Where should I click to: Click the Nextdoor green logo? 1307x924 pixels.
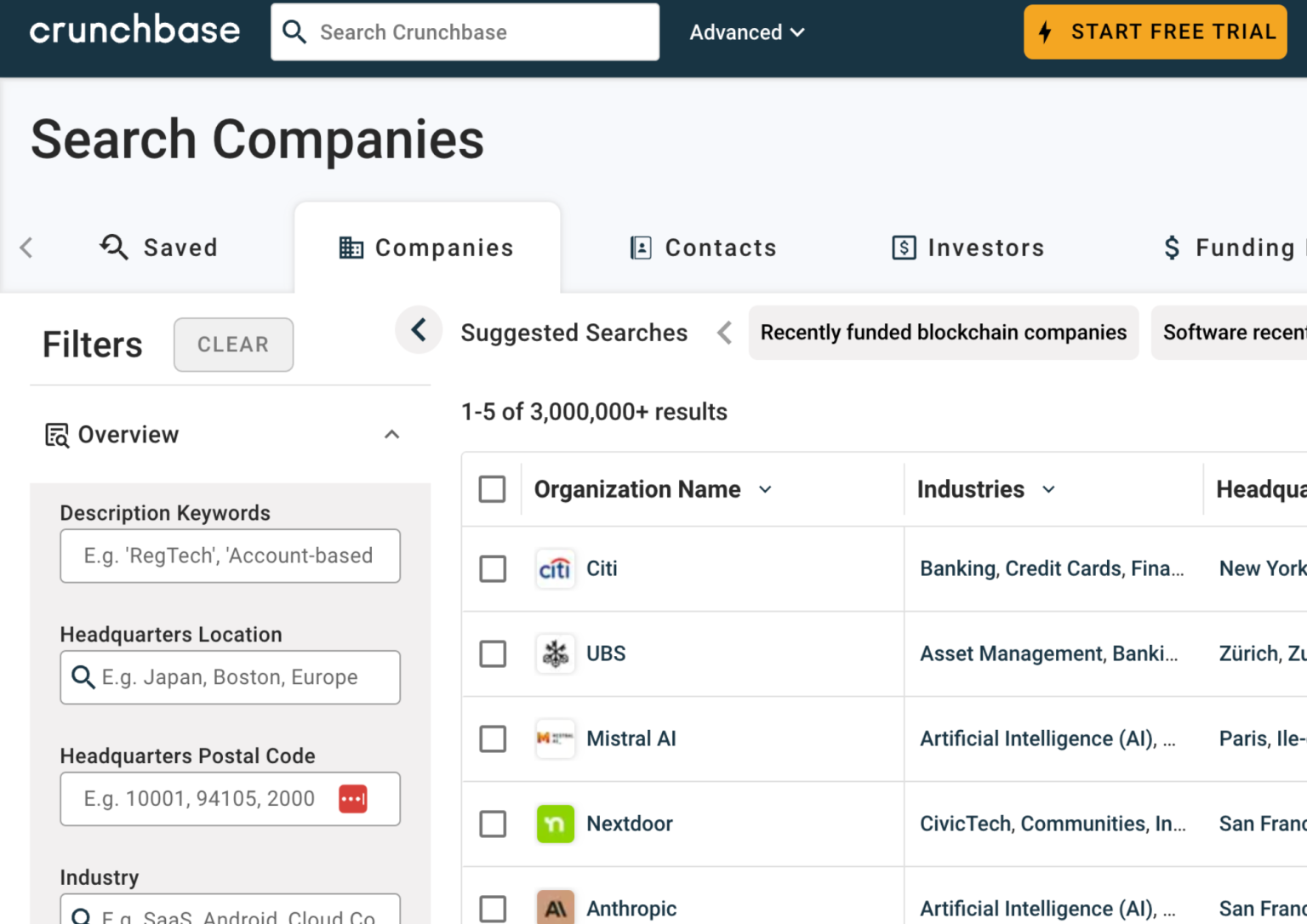(x=555, y=824)
